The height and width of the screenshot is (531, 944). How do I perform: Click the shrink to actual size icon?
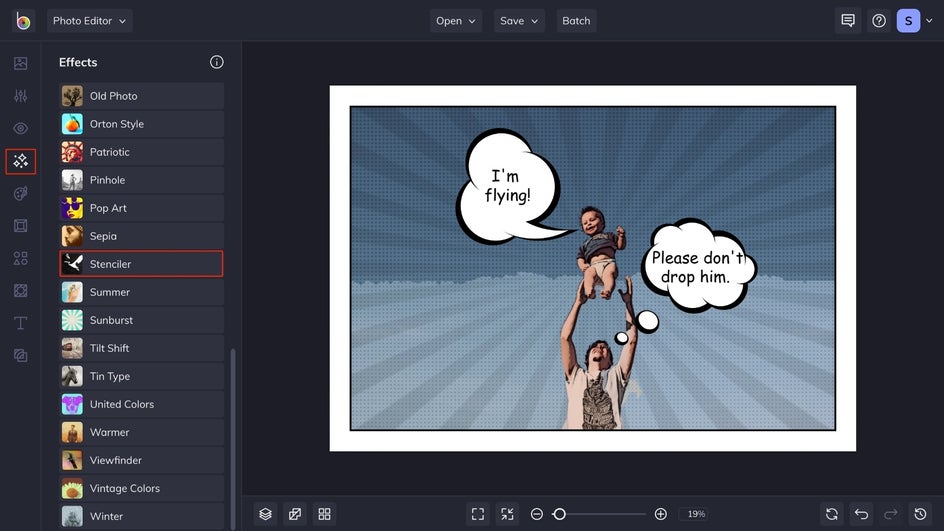point(508,514)
